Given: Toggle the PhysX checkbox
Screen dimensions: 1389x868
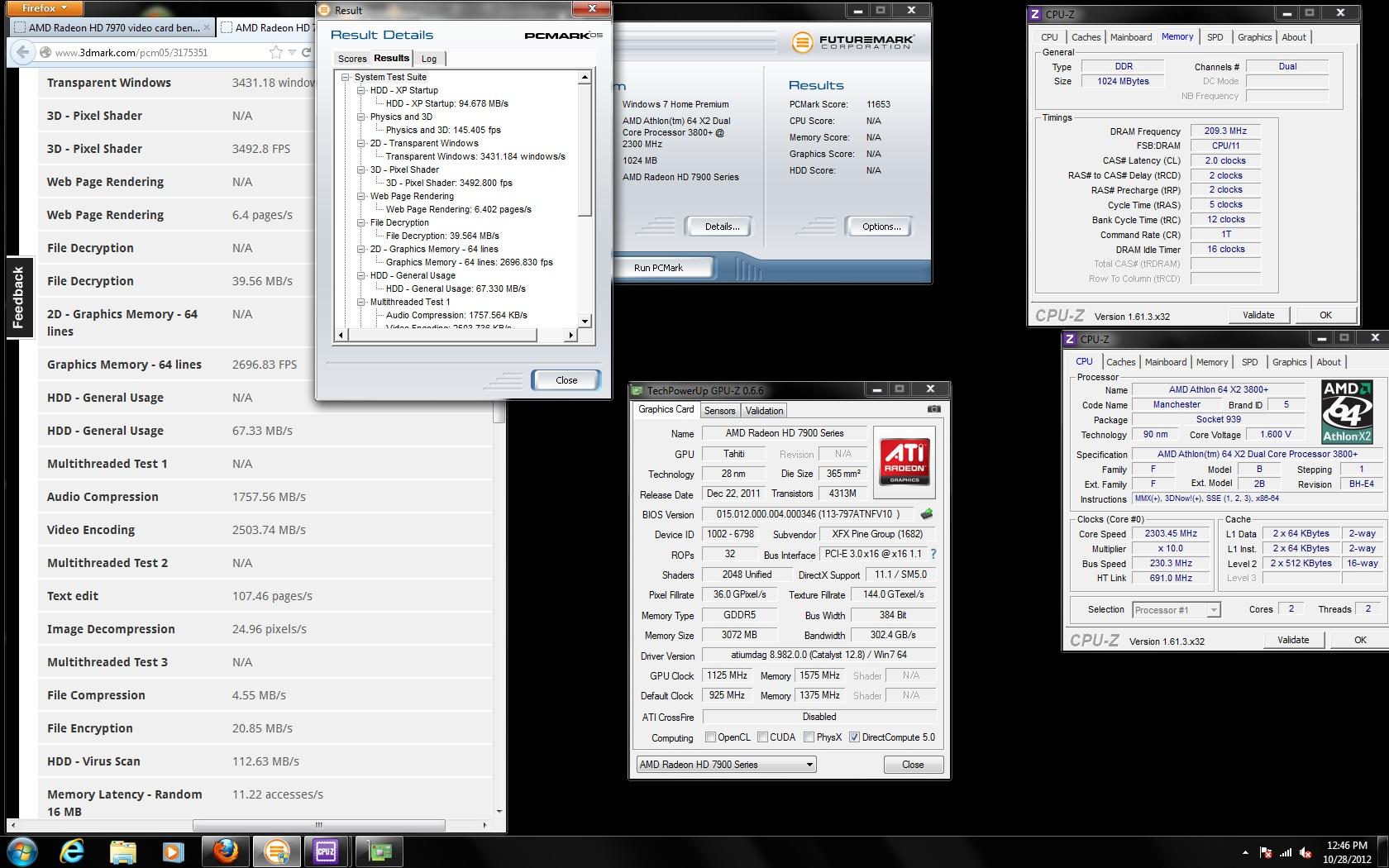Looking at the screenshot, I should pos(809,737).
